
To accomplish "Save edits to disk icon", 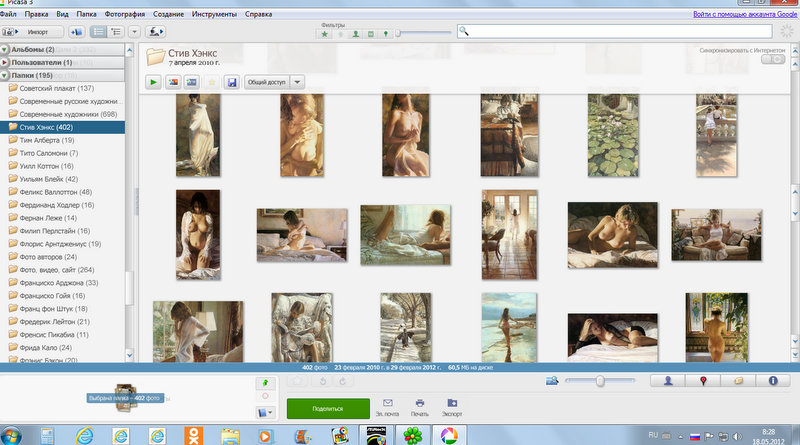I will point(232,82).
